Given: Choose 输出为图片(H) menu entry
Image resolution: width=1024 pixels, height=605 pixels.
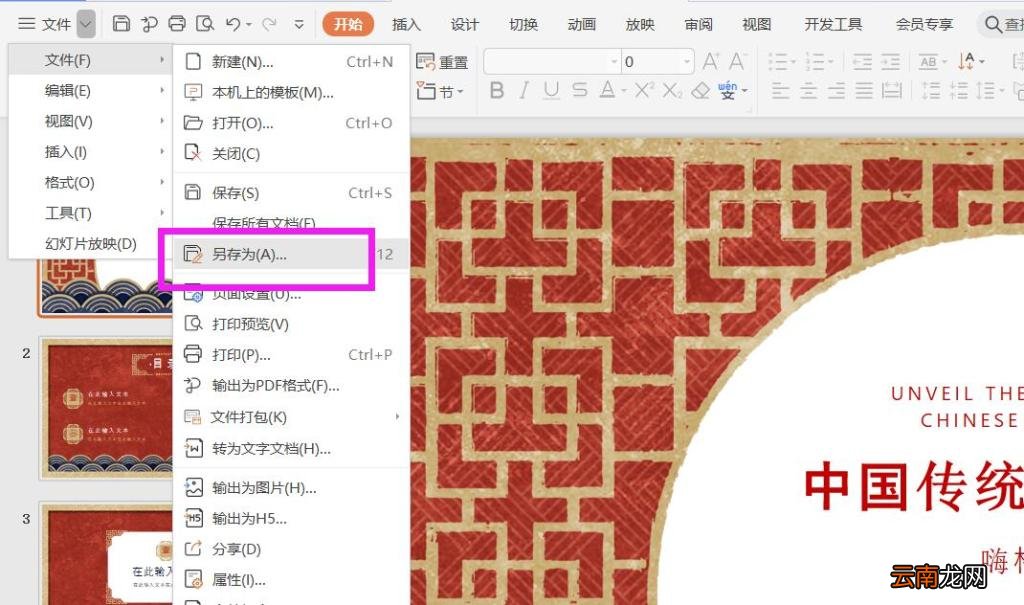Looking at the screenshot, I should click(291, 487).
